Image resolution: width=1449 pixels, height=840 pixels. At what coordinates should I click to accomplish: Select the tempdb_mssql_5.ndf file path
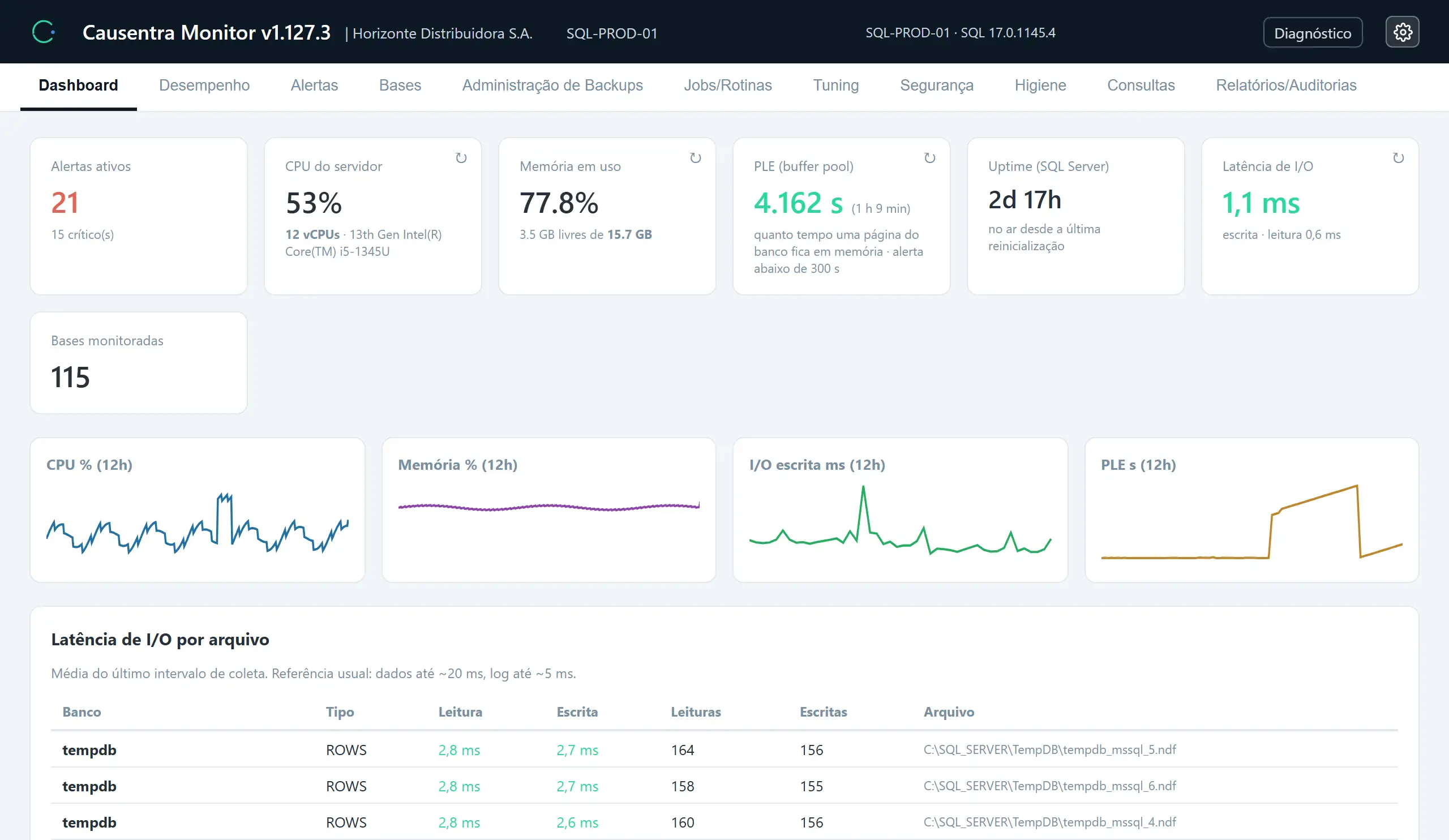pyautogui.click(x=1049, y=750)
